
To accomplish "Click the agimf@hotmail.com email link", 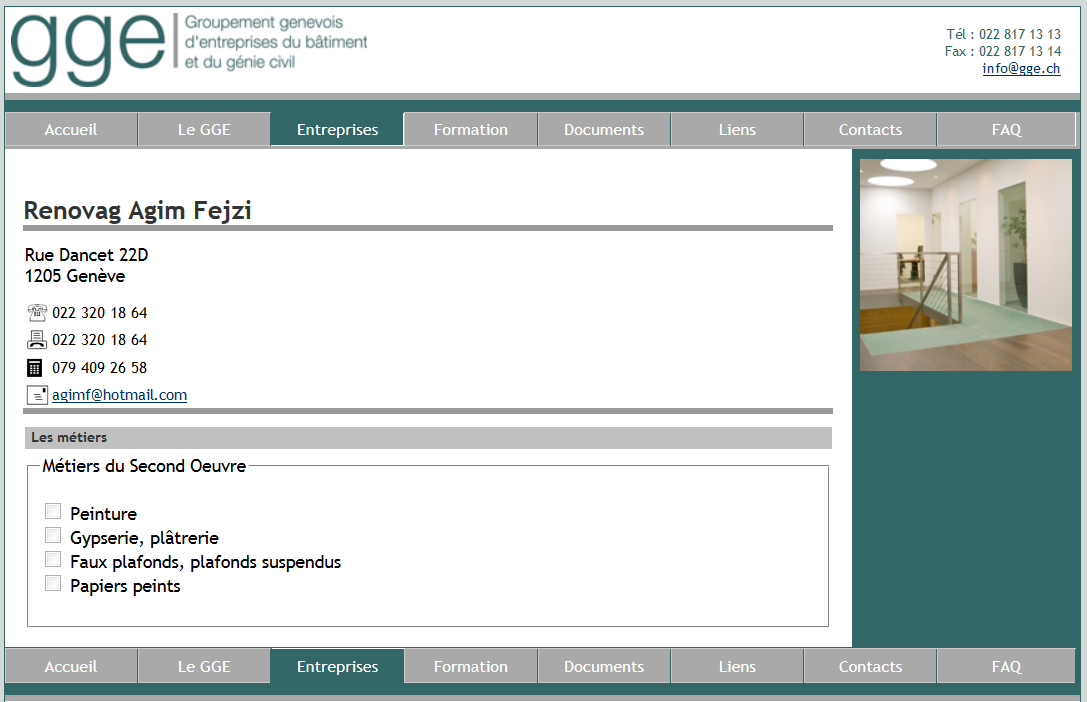I will point(119,395).
